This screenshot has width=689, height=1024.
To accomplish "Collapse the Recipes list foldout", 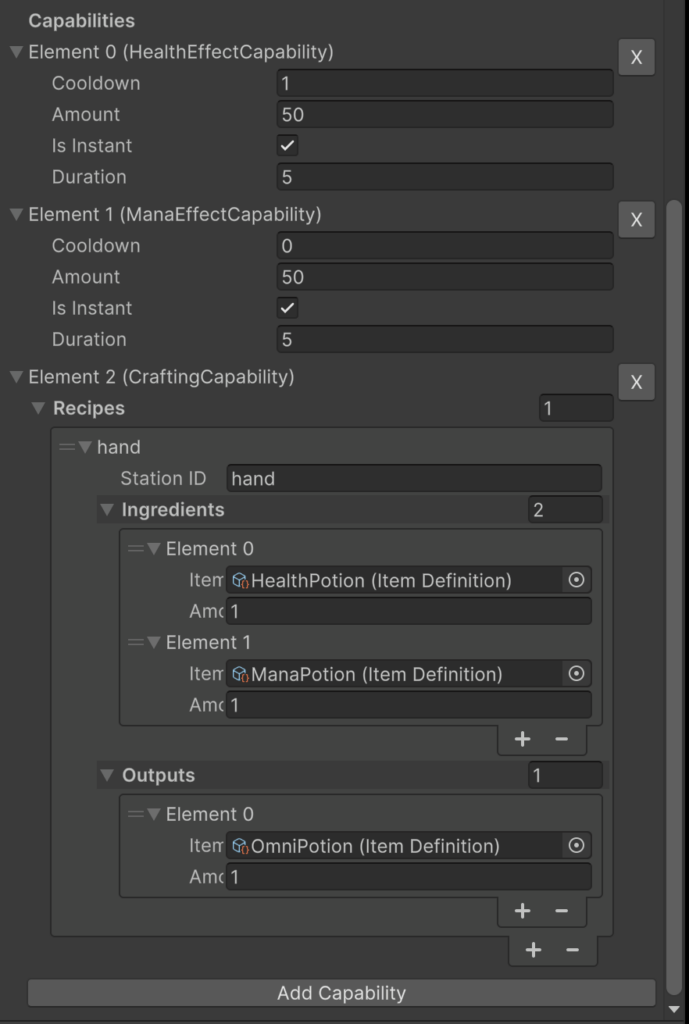I will 39,408.
